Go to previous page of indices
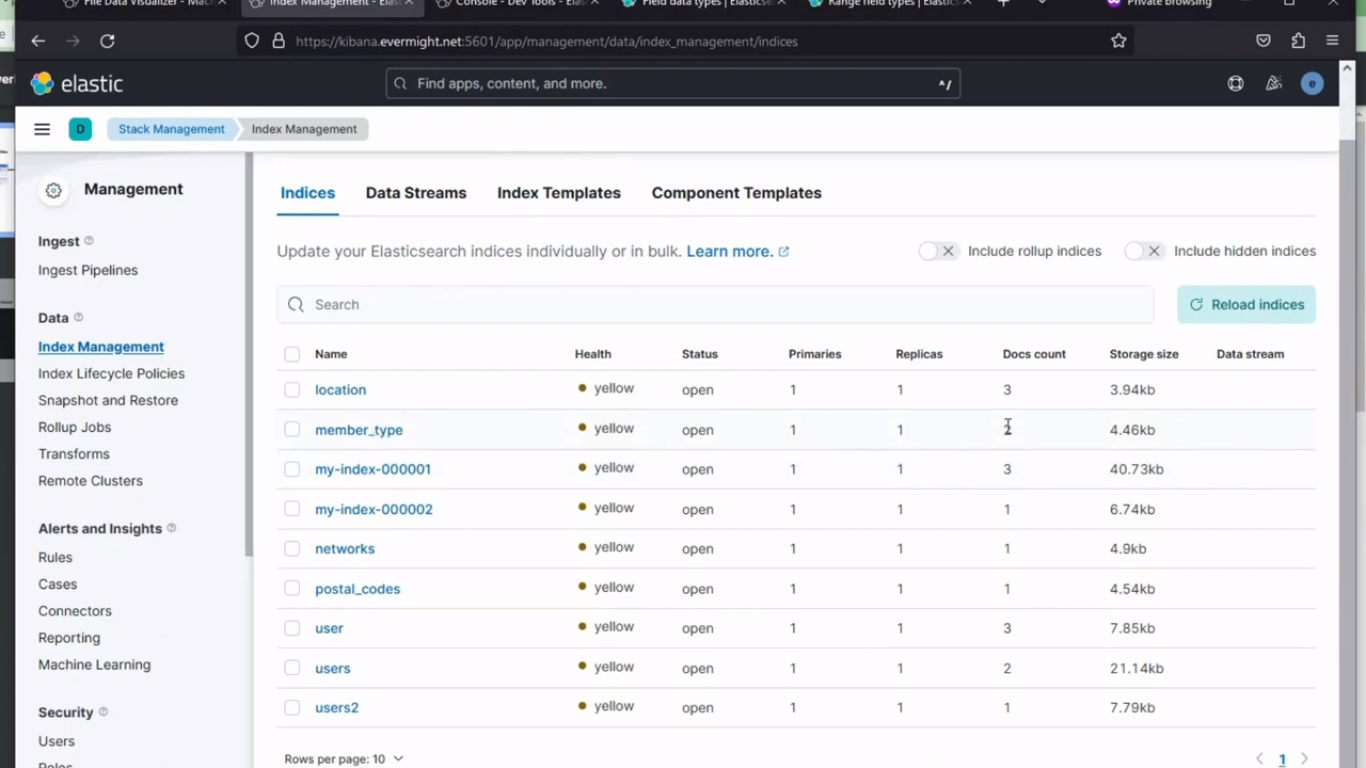Screen dimensions: 1366x768 pos(1260,759)
